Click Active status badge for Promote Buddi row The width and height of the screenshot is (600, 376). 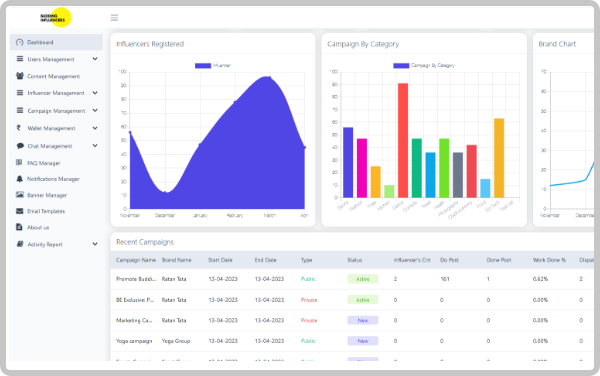pyautogui.click(x=363, y=279)
